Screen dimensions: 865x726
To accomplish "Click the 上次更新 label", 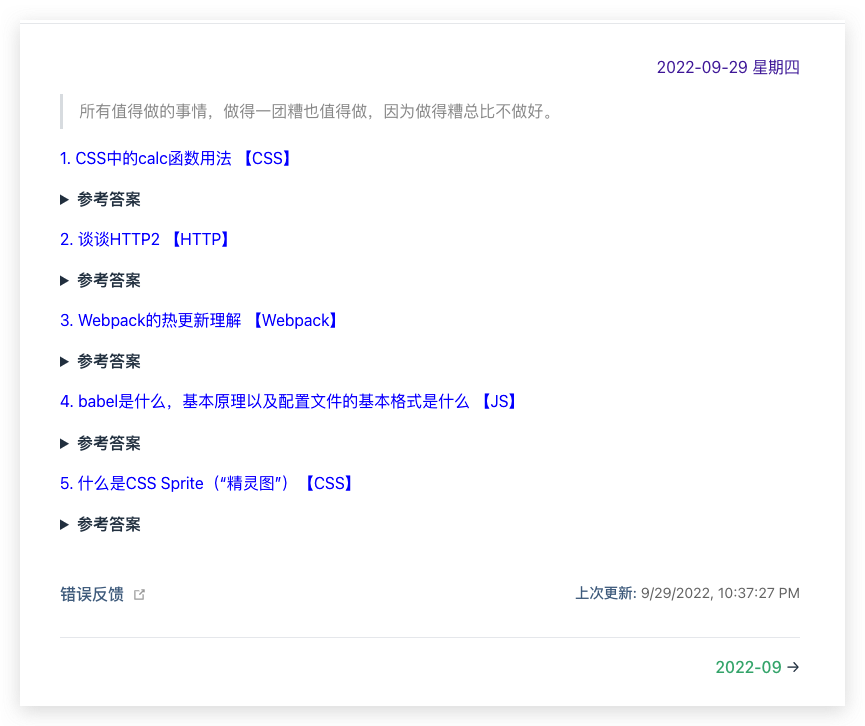I will [604, 593].
